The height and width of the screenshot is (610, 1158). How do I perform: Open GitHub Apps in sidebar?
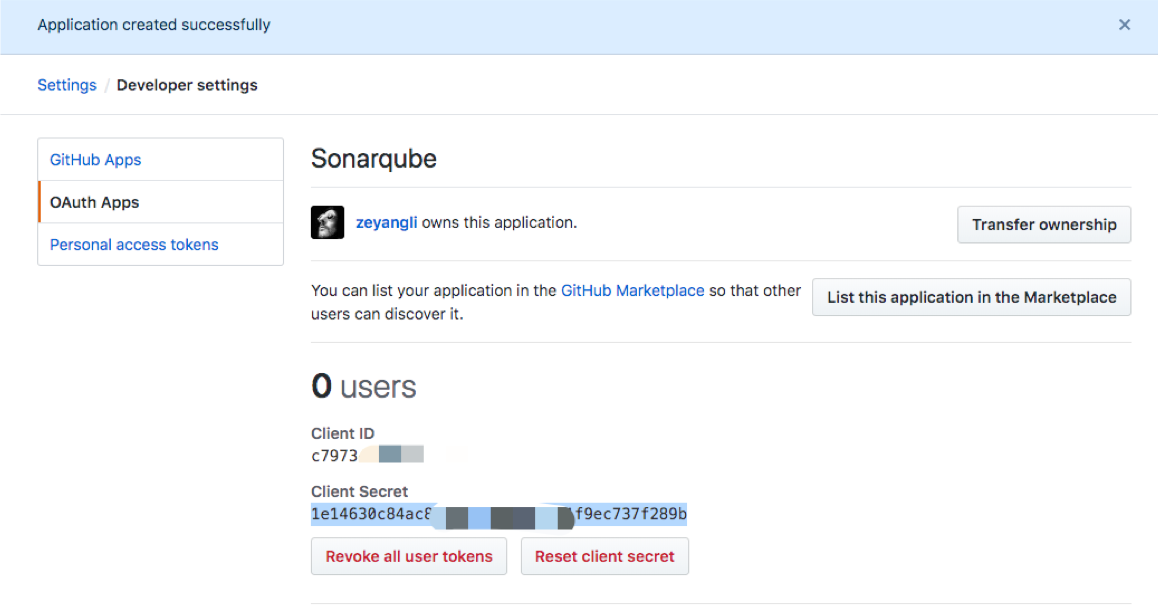point(160,160)
